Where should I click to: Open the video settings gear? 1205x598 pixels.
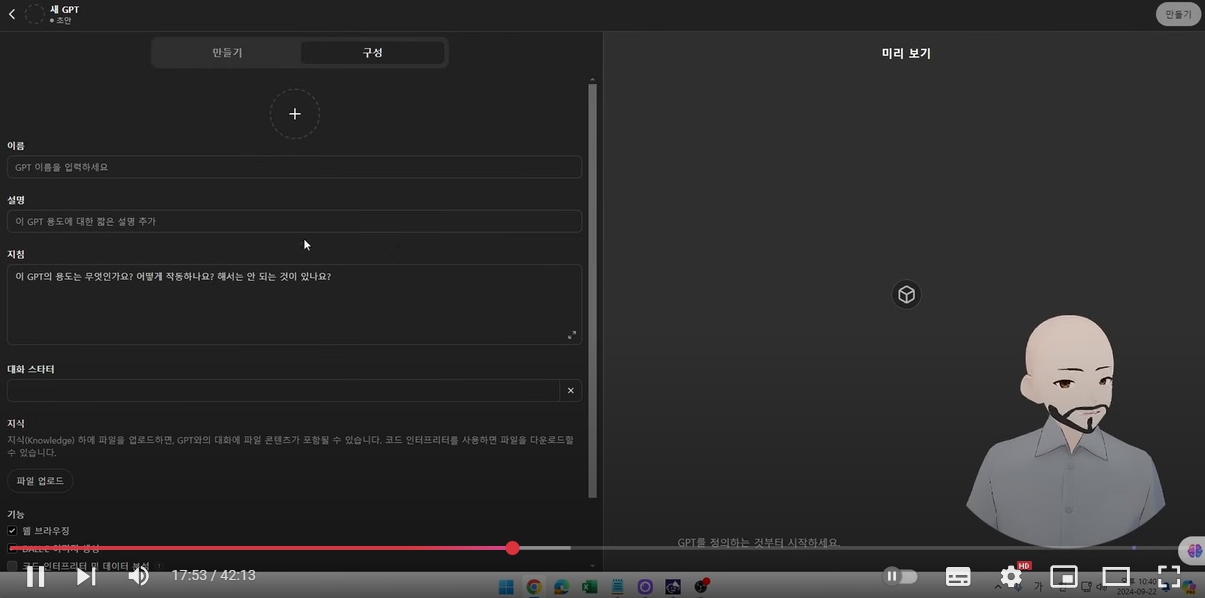coord(1011,577)
